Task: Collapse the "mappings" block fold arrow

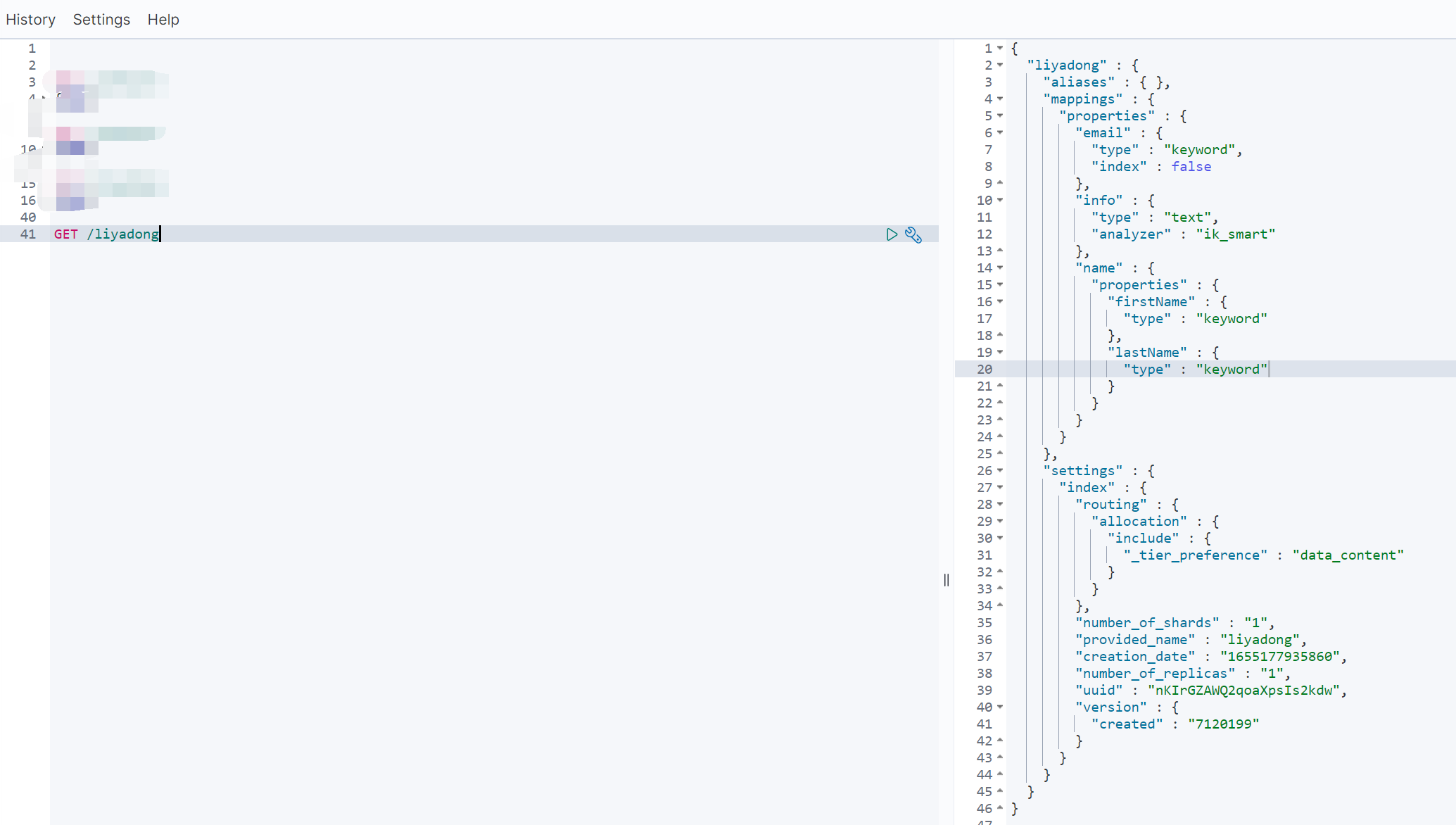Action: [1000, 99]
